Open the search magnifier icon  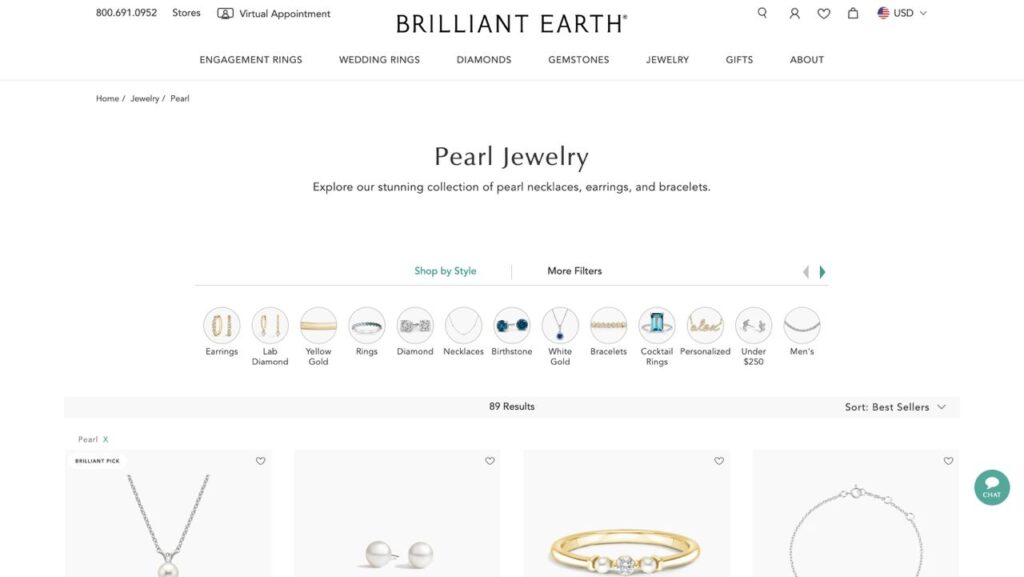pos(762,13)
